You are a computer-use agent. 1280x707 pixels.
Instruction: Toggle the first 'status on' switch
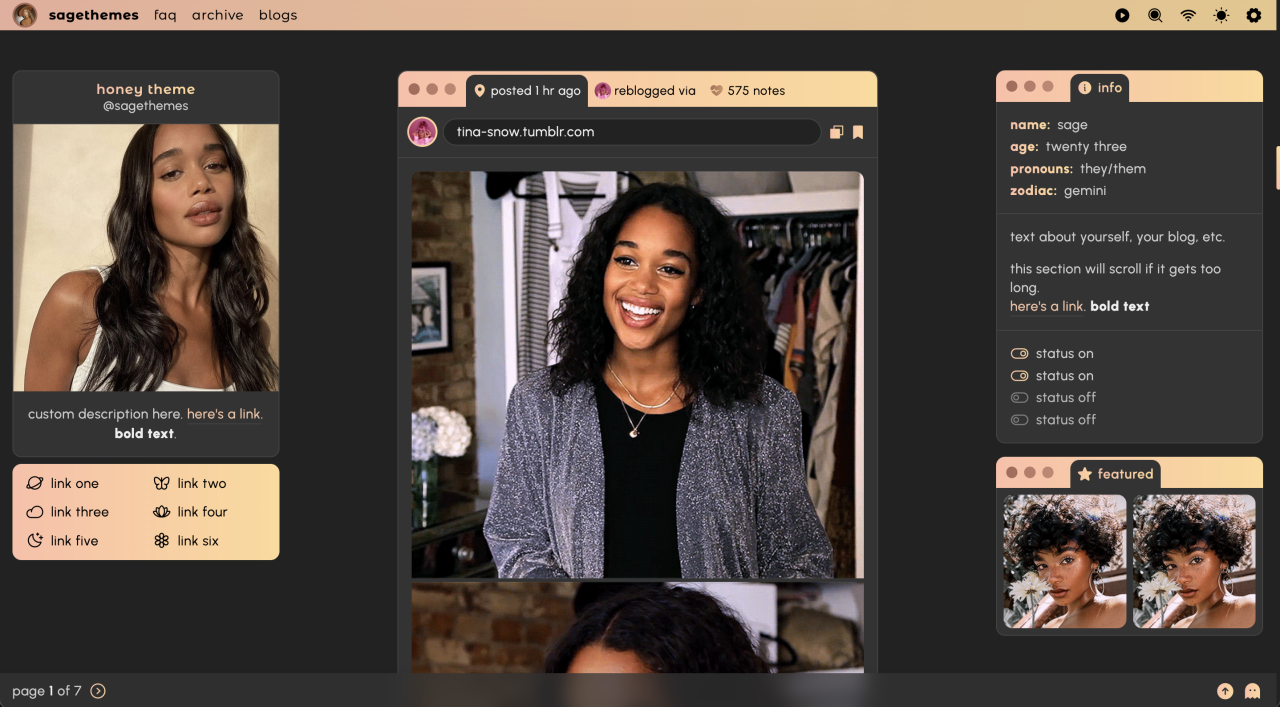[x=1019, y=354]
